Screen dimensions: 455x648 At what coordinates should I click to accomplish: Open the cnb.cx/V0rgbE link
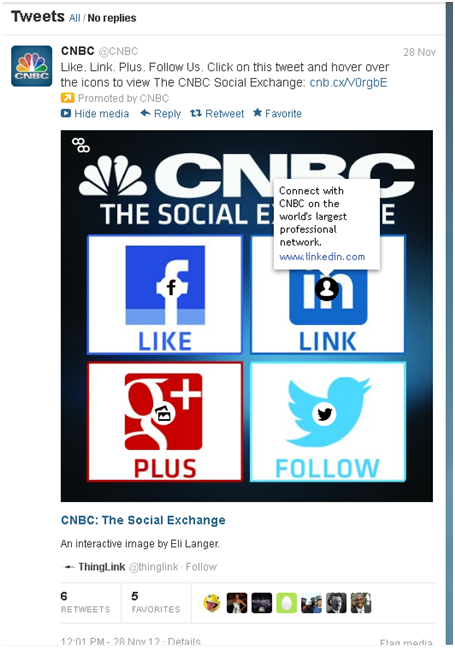[348, 82]
